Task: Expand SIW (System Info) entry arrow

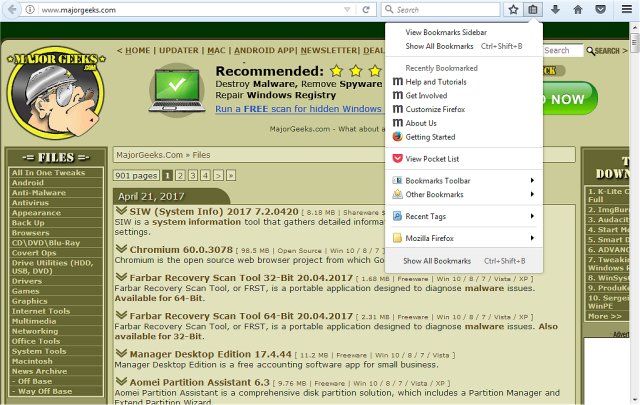Action: pyautogui.click(x=121, y=211)
